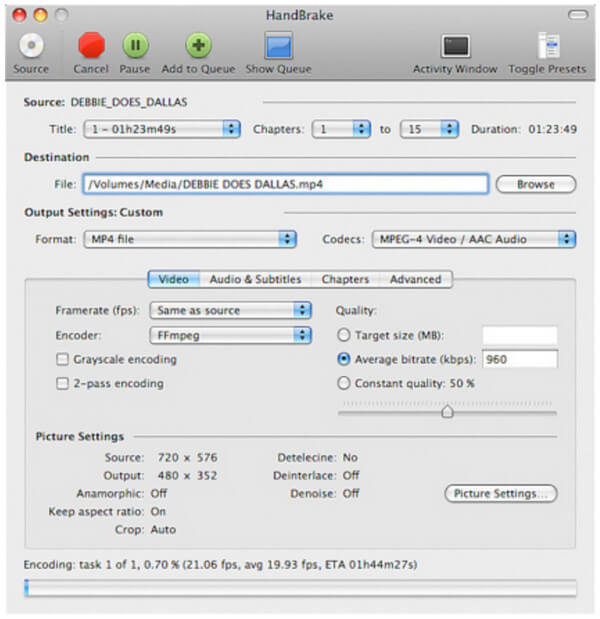600x619 pixels.
Task: Click the destination File path field
Action: 285,184
